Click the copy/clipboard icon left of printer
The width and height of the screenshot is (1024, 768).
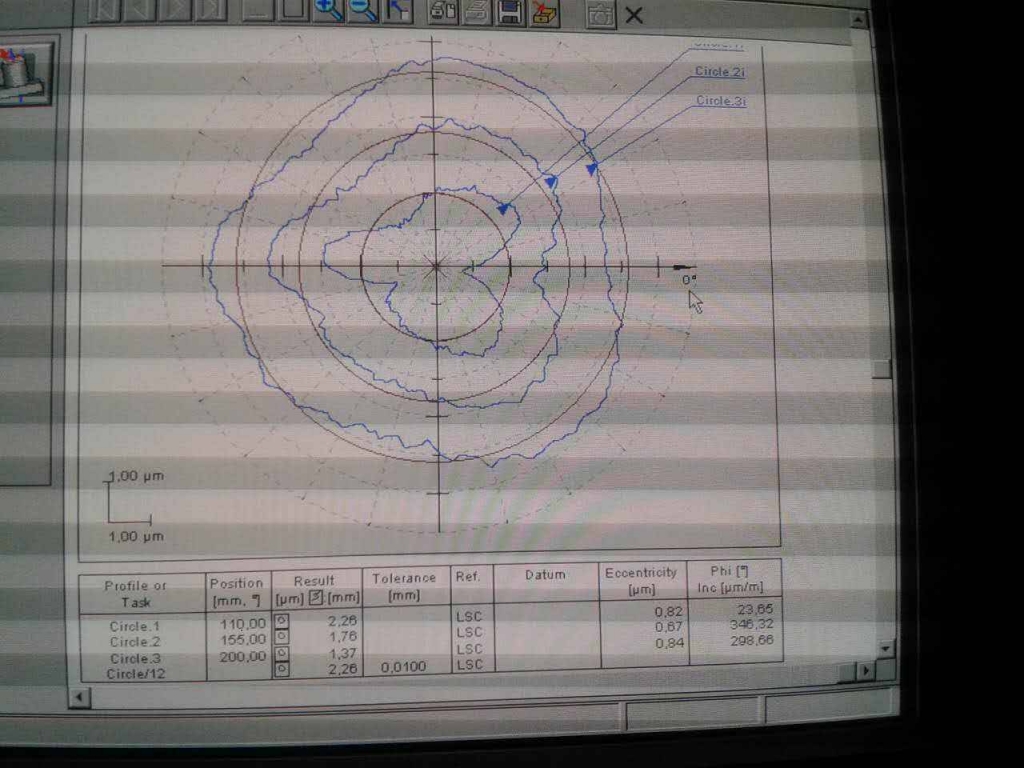441,11
